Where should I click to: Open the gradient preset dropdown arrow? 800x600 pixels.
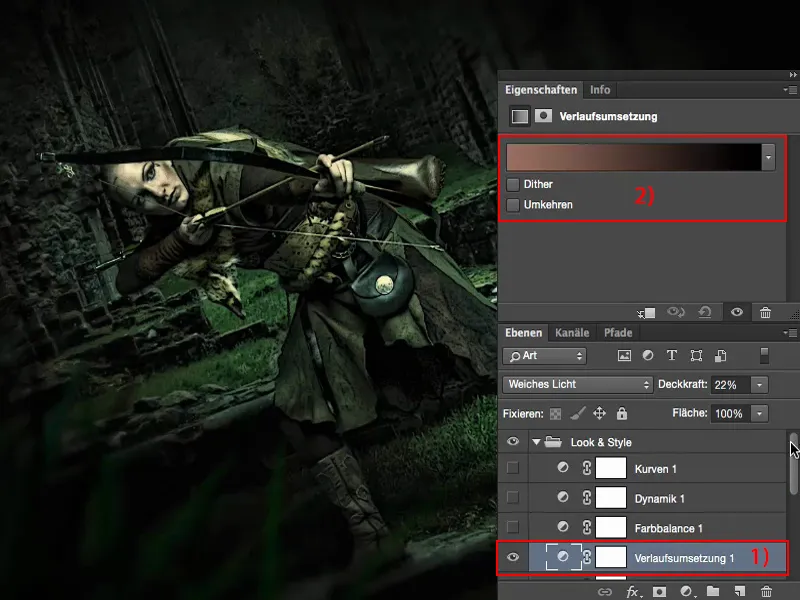[768, 157]
